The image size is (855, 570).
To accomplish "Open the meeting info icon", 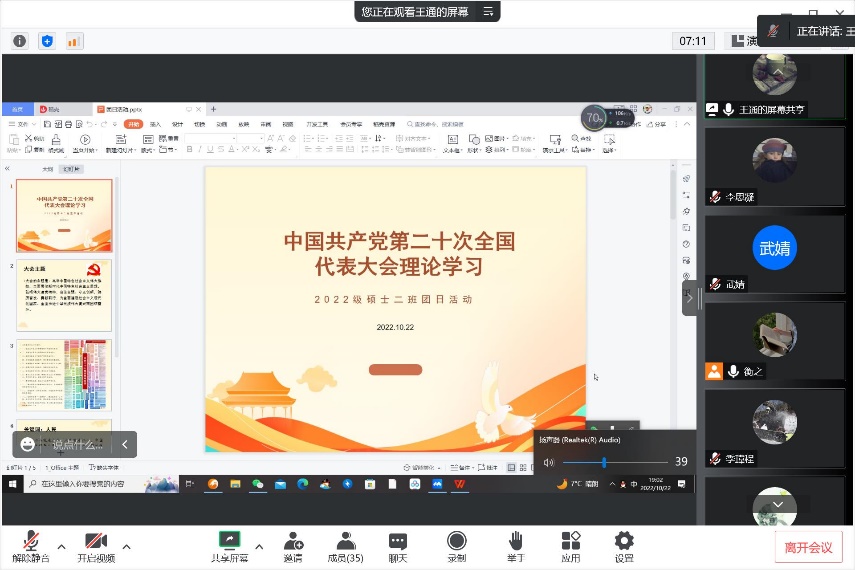I will point(19,41).
